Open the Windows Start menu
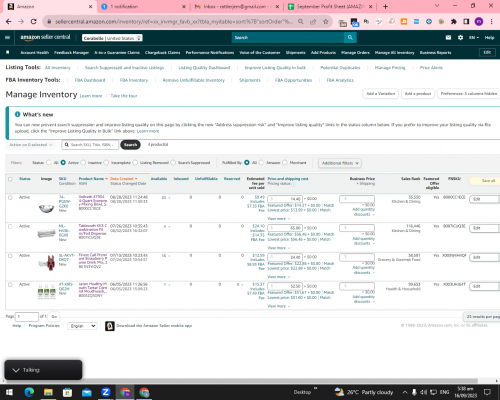The image size is (500, 400). [9, 392]
